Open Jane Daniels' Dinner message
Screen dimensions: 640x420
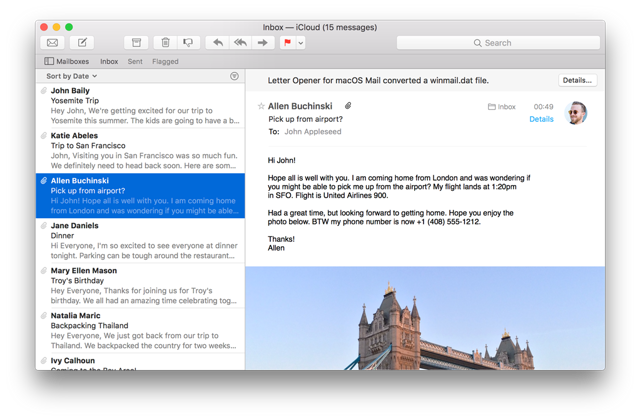click(x=140, y=240)
